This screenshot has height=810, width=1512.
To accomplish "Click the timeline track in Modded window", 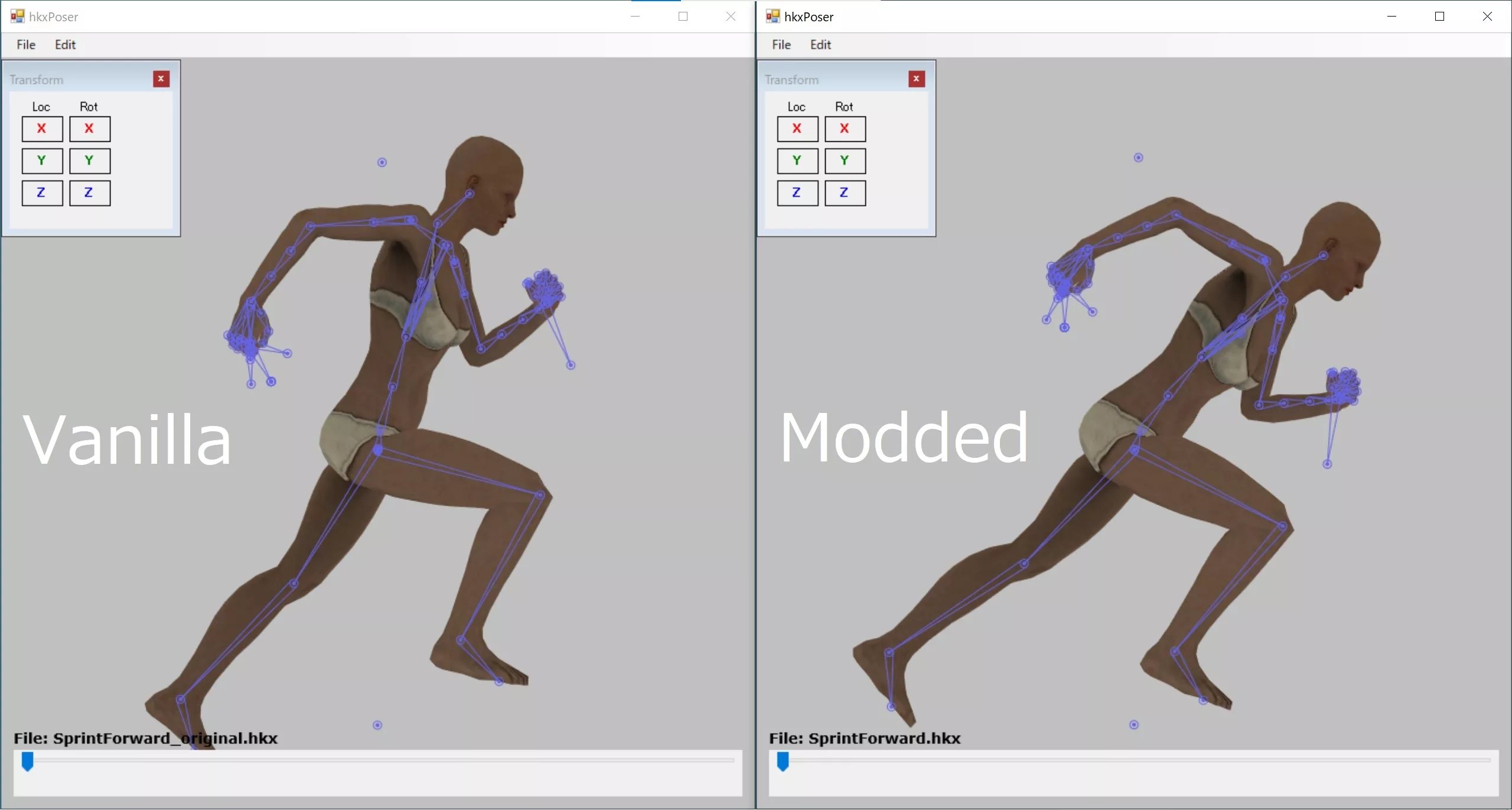I will click(x=1134, y=760).
